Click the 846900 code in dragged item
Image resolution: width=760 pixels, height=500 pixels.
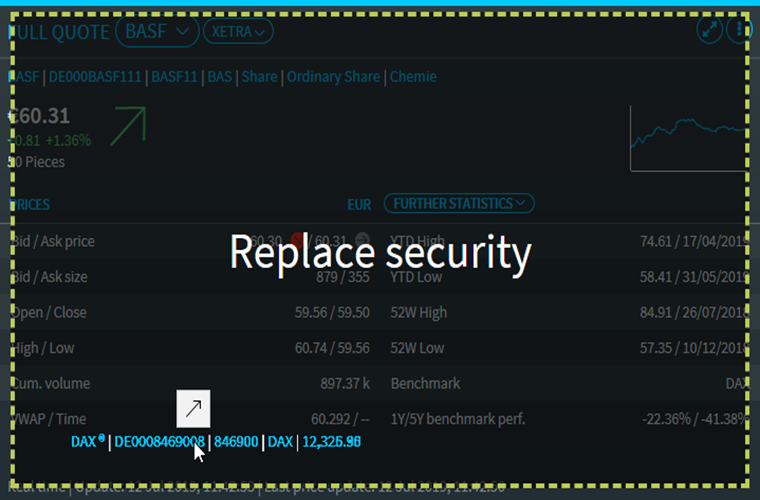[x=235, y=442]
